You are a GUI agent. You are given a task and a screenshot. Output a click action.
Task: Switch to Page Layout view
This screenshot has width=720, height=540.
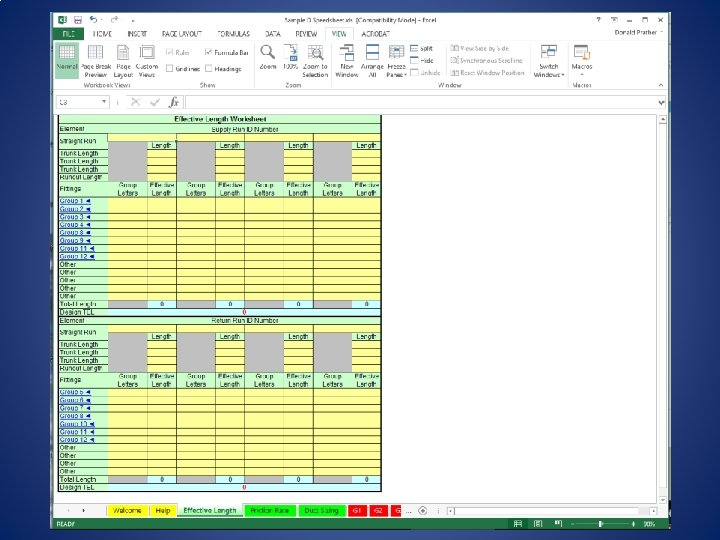(x=123, y=61)
